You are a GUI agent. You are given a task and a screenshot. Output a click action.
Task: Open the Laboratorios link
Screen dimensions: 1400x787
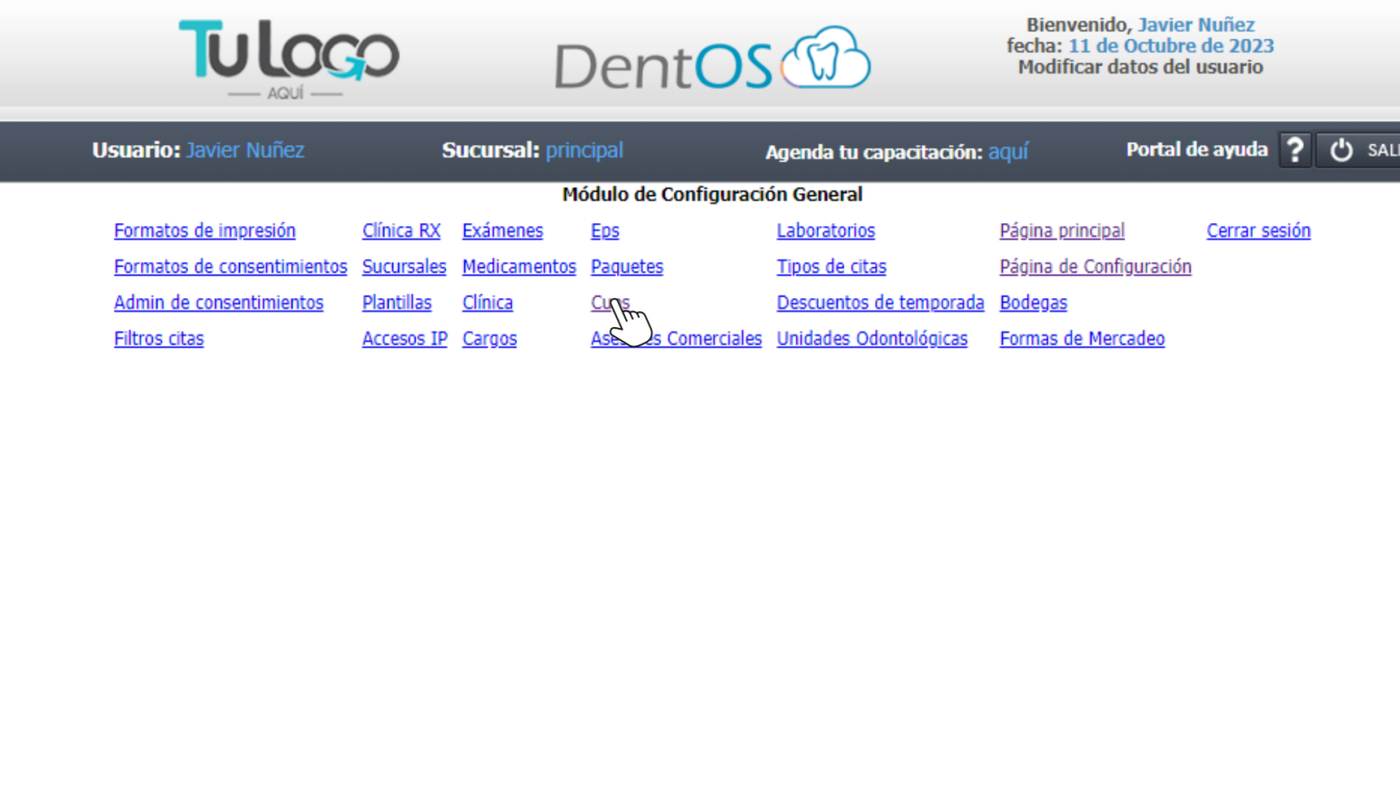(x=826, y=231)
